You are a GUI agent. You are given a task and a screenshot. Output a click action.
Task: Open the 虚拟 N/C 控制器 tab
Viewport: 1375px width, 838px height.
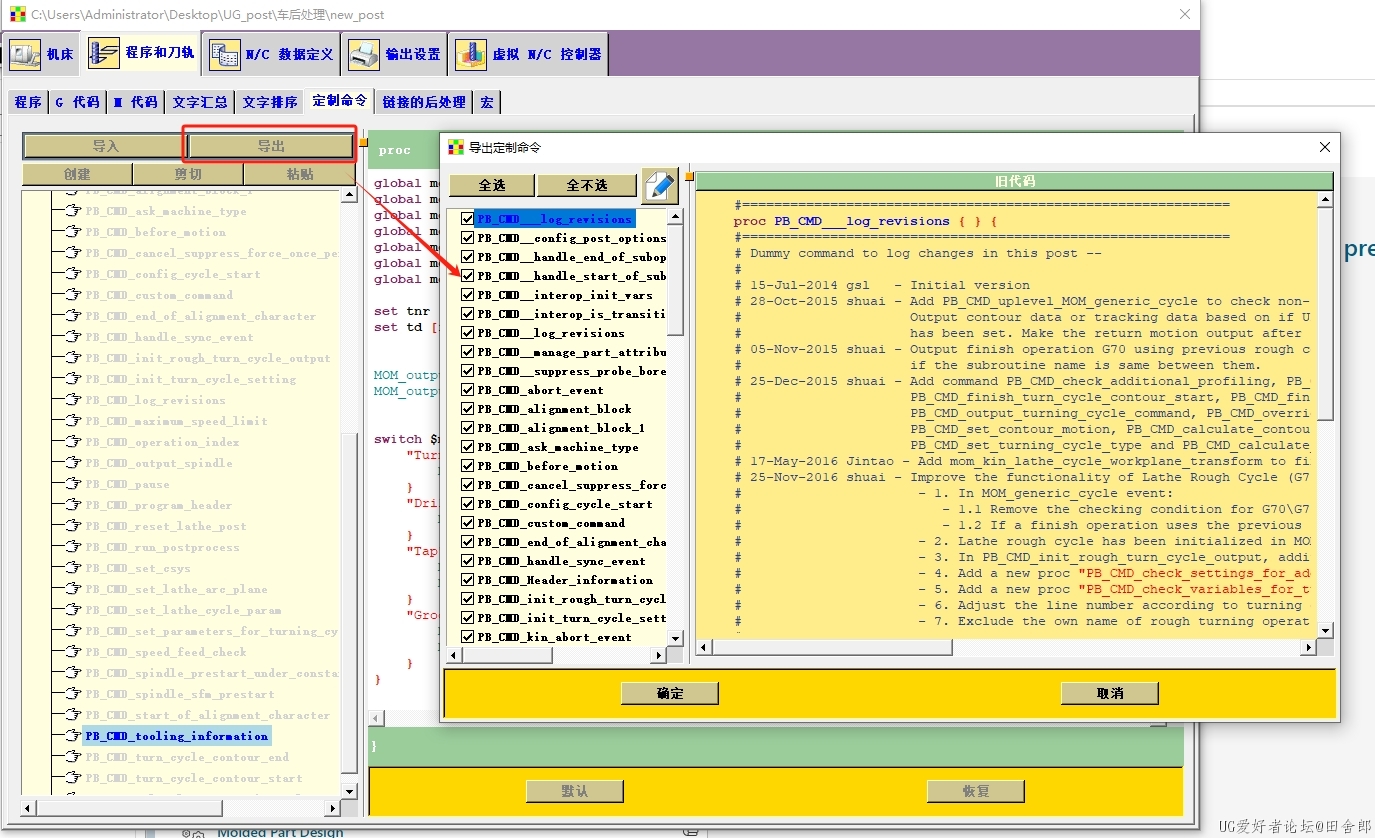point(529,54)
